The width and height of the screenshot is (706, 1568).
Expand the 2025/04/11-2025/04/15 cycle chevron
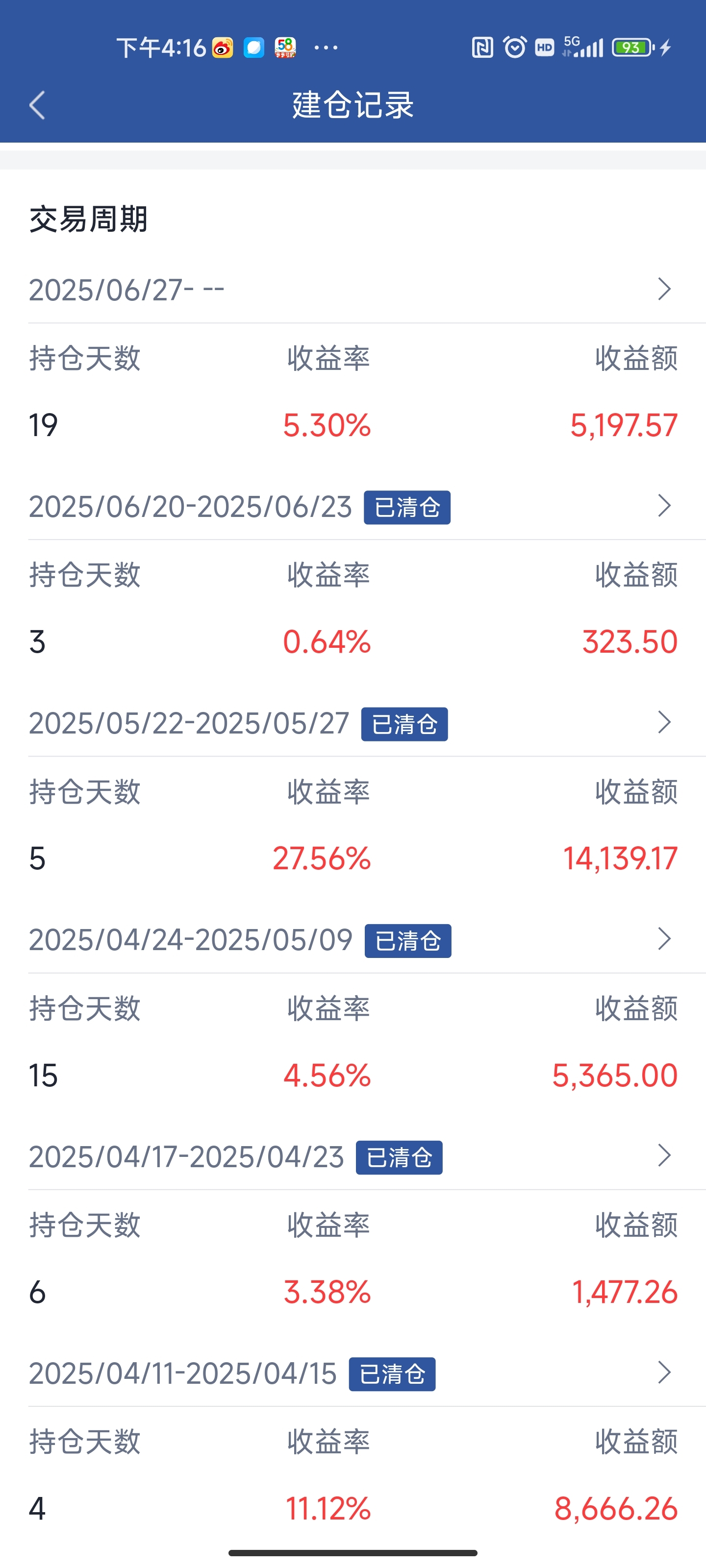(664, 1372)
